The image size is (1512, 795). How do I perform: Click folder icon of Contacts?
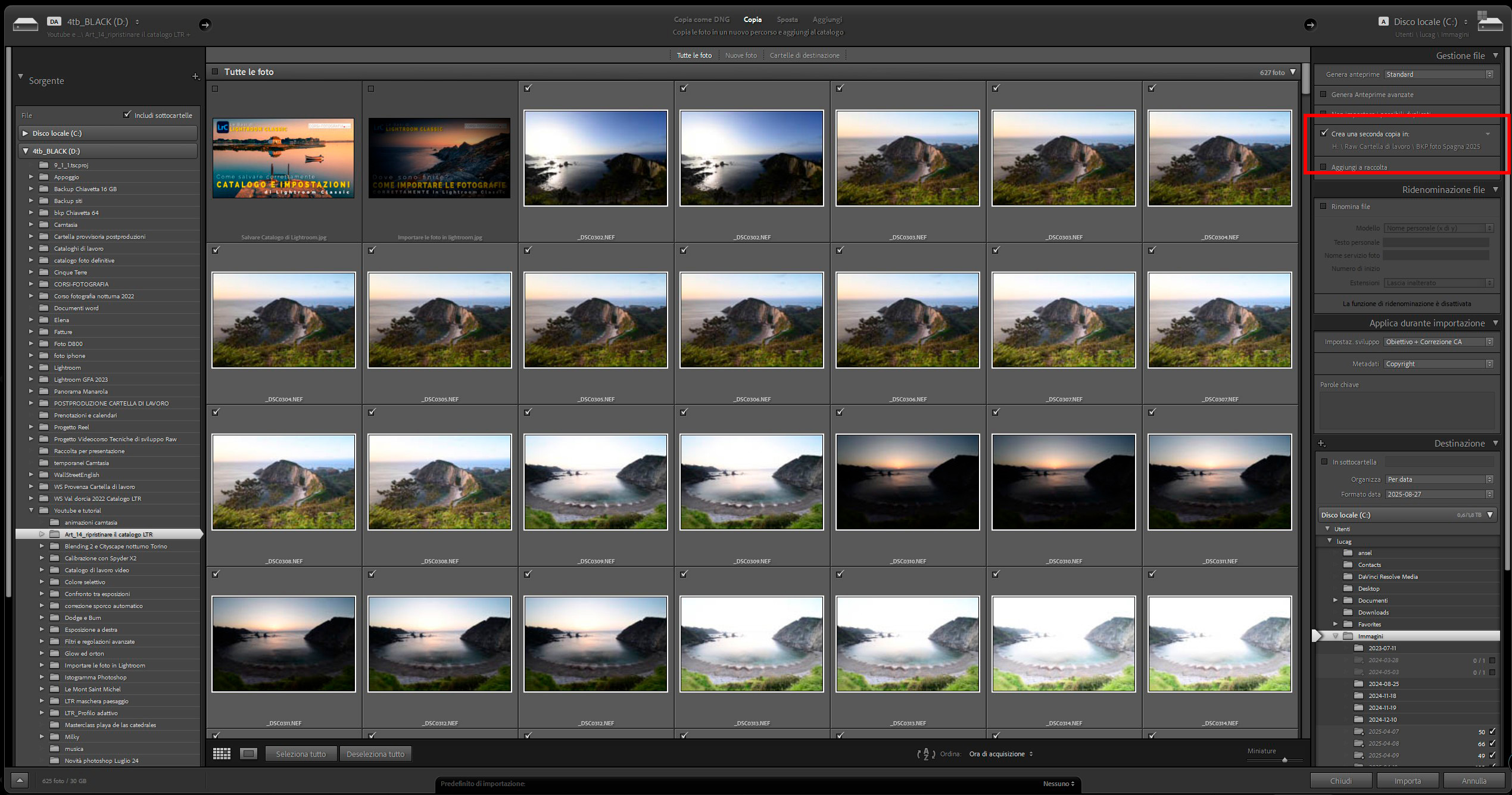click(1348, 565)
